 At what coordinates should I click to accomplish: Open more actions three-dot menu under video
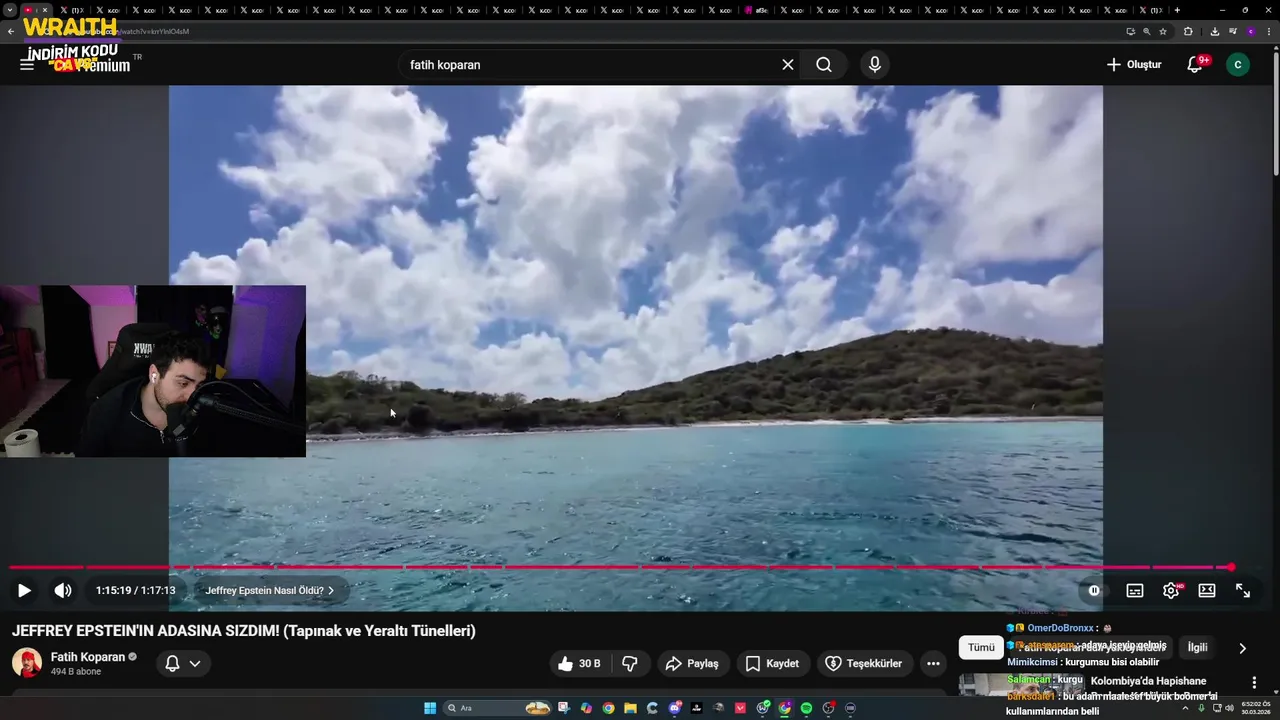click(x=933, y=663)
